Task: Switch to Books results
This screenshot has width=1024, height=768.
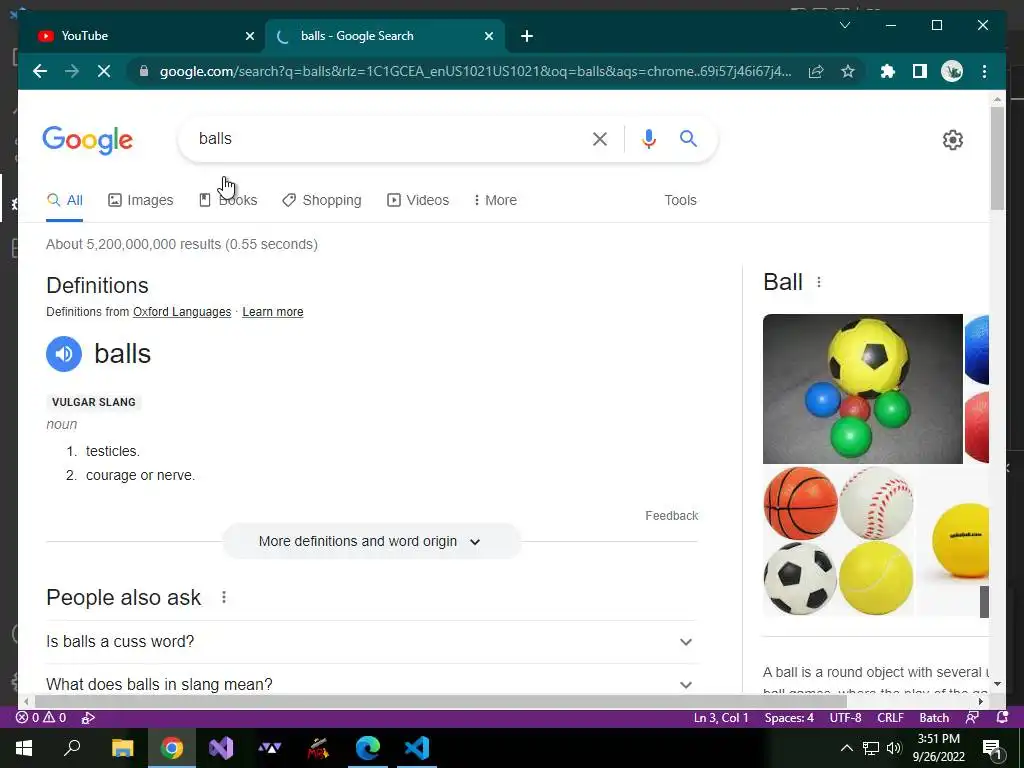Action: tap(228, 200)
